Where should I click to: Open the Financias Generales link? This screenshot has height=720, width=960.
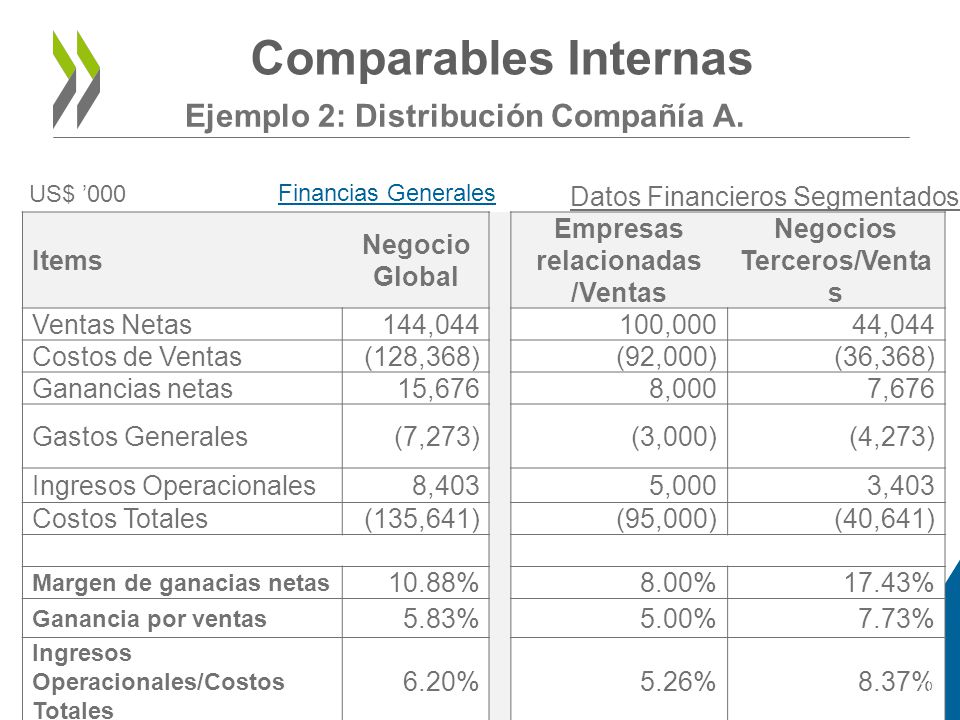pyautogui.click(x=386, y=193)
